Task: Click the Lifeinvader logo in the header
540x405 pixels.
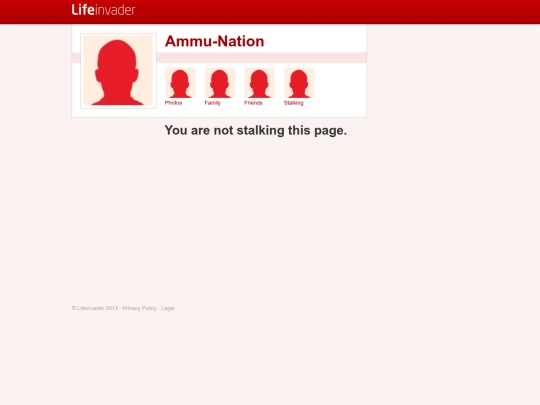Action: tap(103, 10)
